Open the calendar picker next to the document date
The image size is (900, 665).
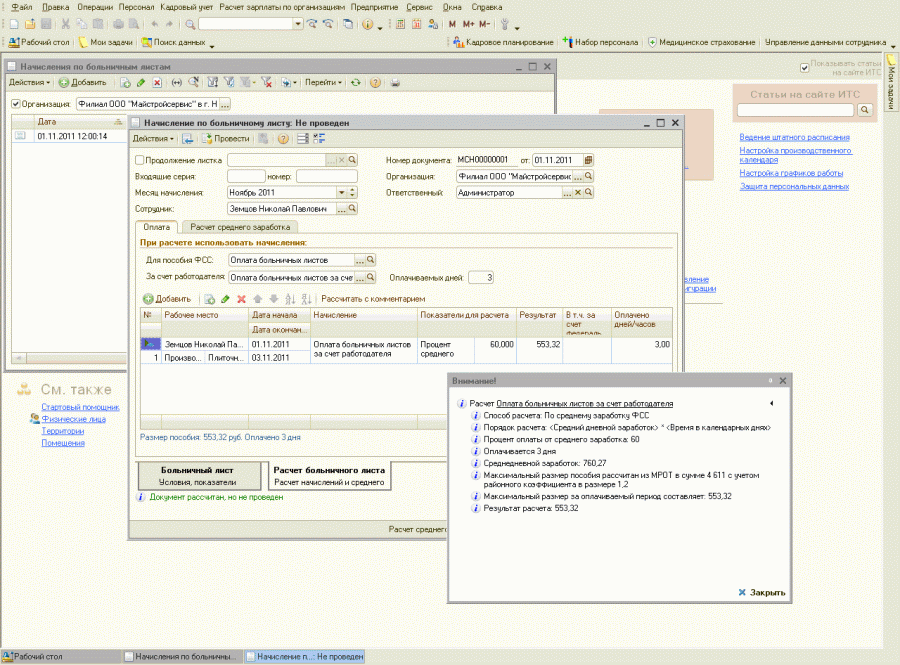pos(589,159)
